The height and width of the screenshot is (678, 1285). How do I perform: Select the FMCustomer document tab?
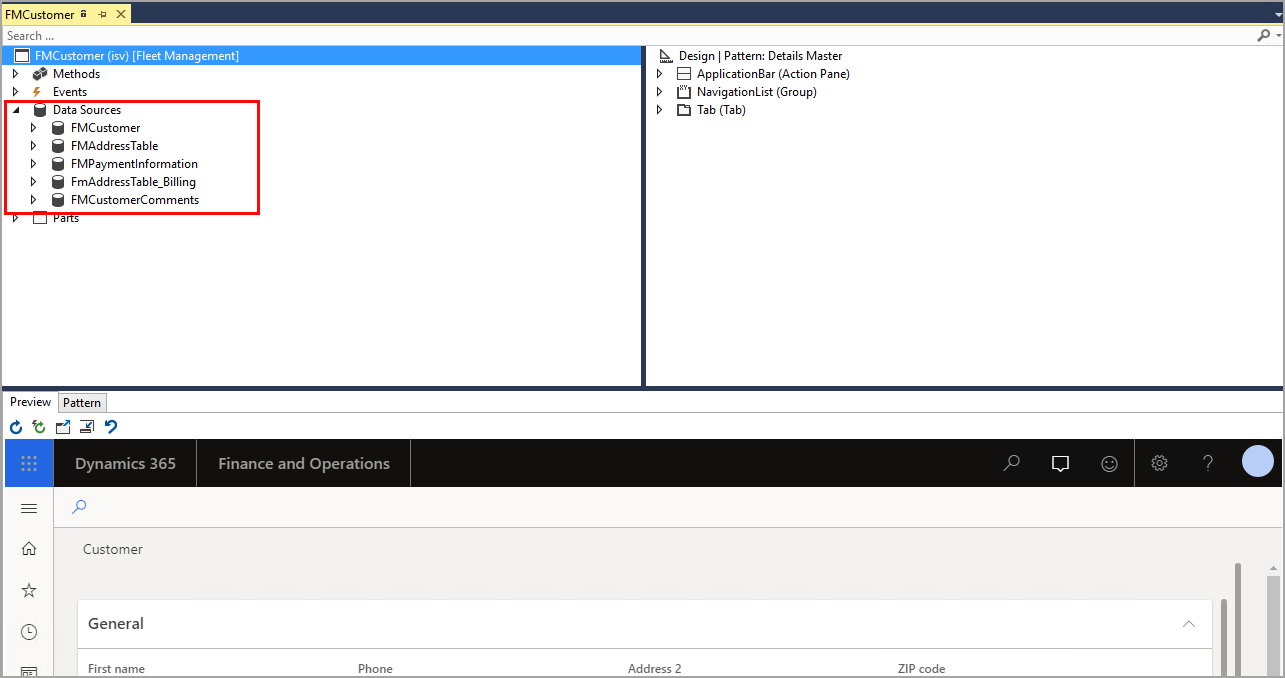coord(40,14)
